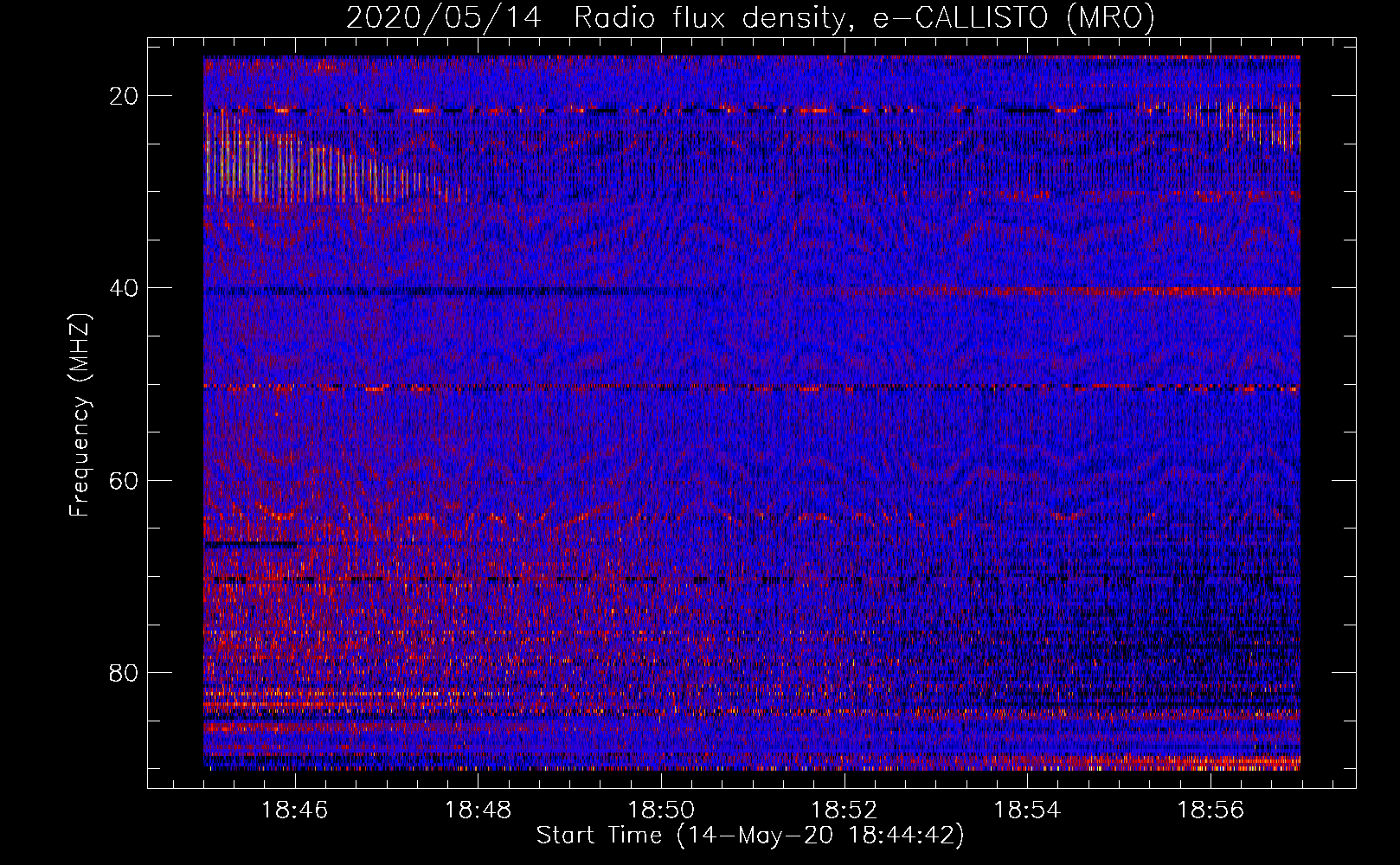Click the 20 MHz frequency tick label

coord(125,96)
